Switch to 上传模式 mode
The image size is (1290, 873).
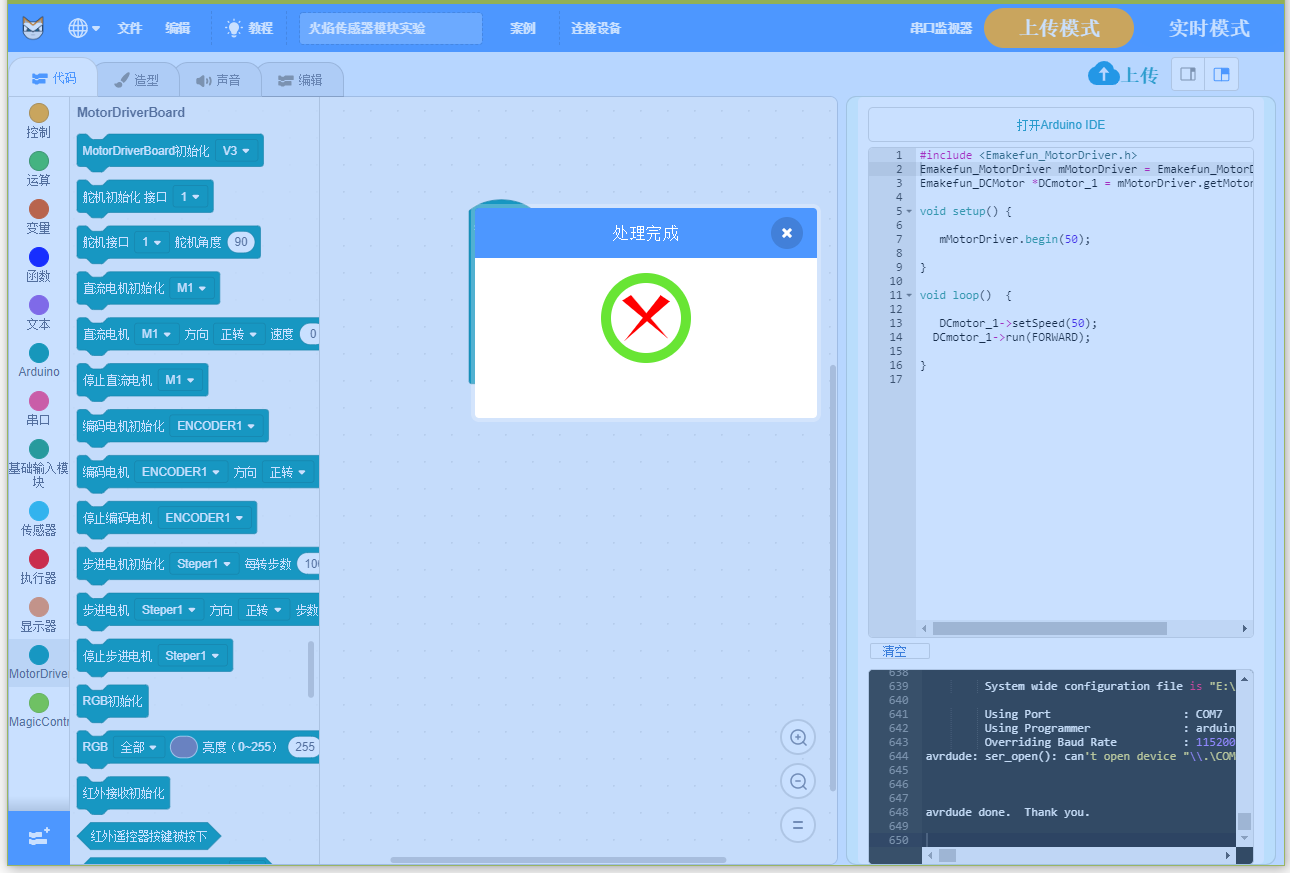(x=1058, y=28)
